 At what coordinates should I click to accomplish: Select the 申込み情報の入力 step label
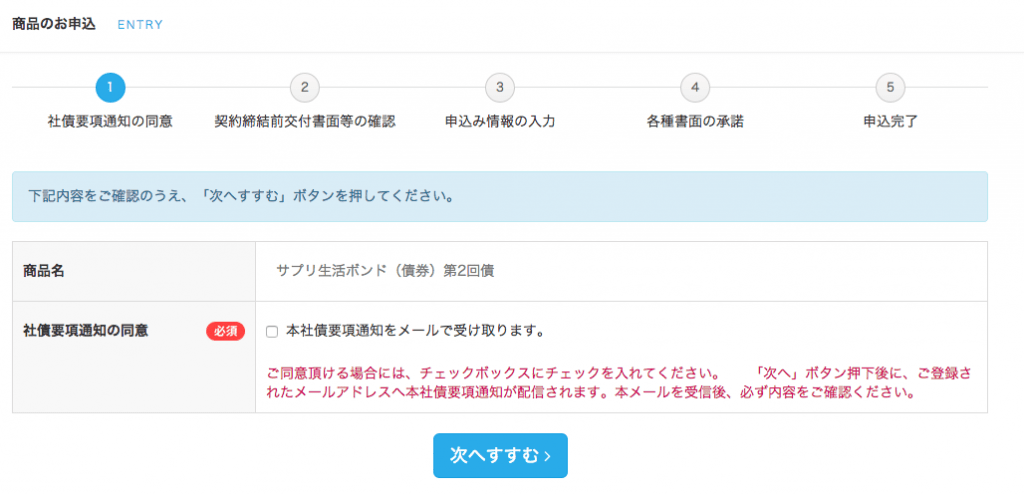point(500,121)
